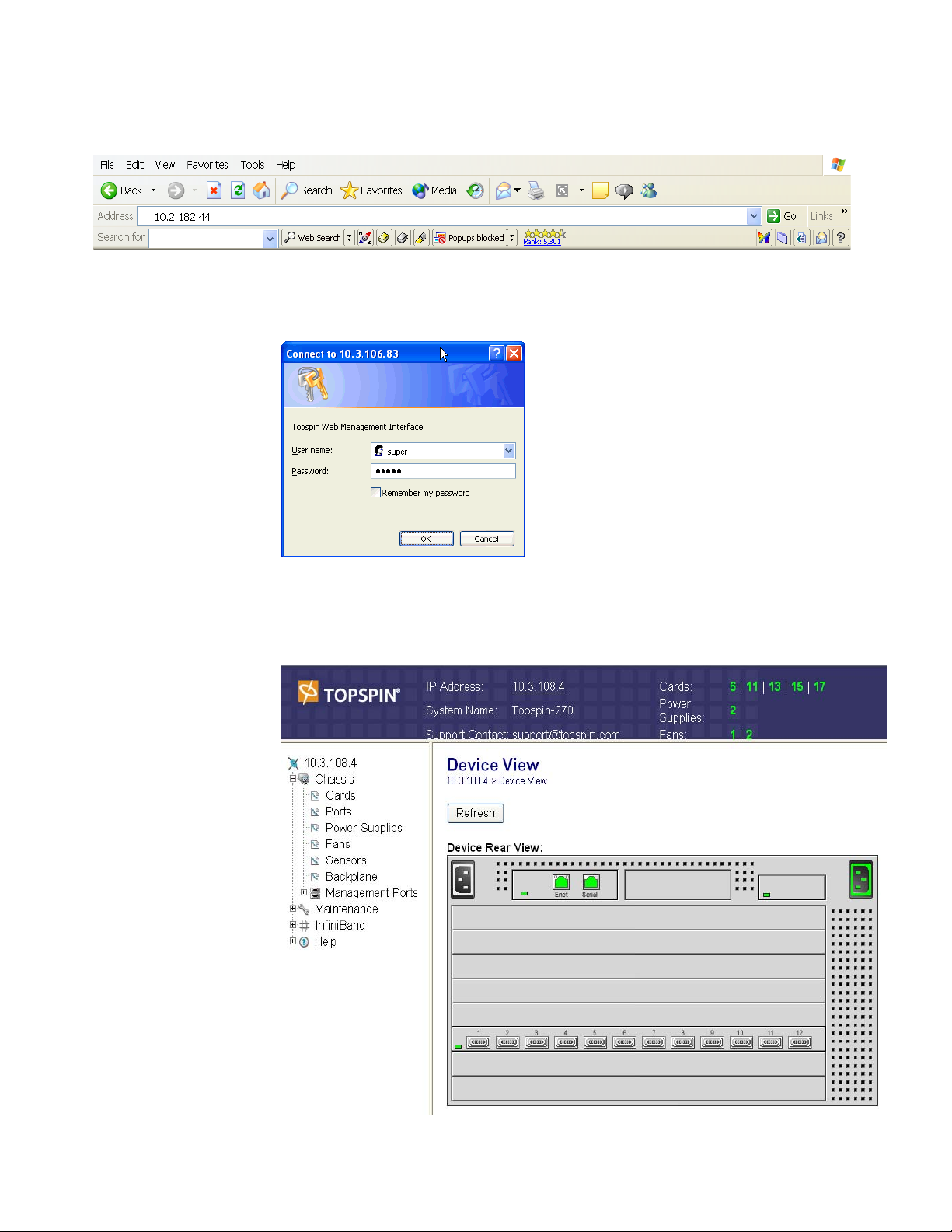Viewport: 952px width, 1232px height.
Task: Select Sensors in the Chassis tree
Action: 346,860
